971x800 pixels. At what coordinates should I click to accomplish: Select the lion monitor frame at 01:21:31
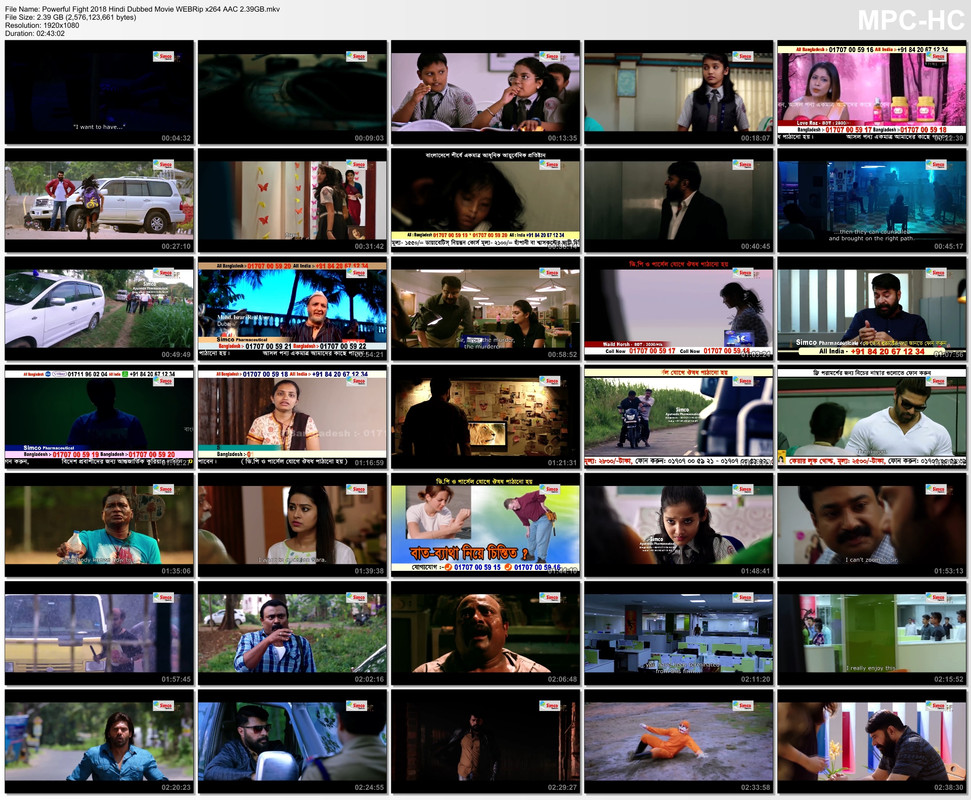point(486,417)
